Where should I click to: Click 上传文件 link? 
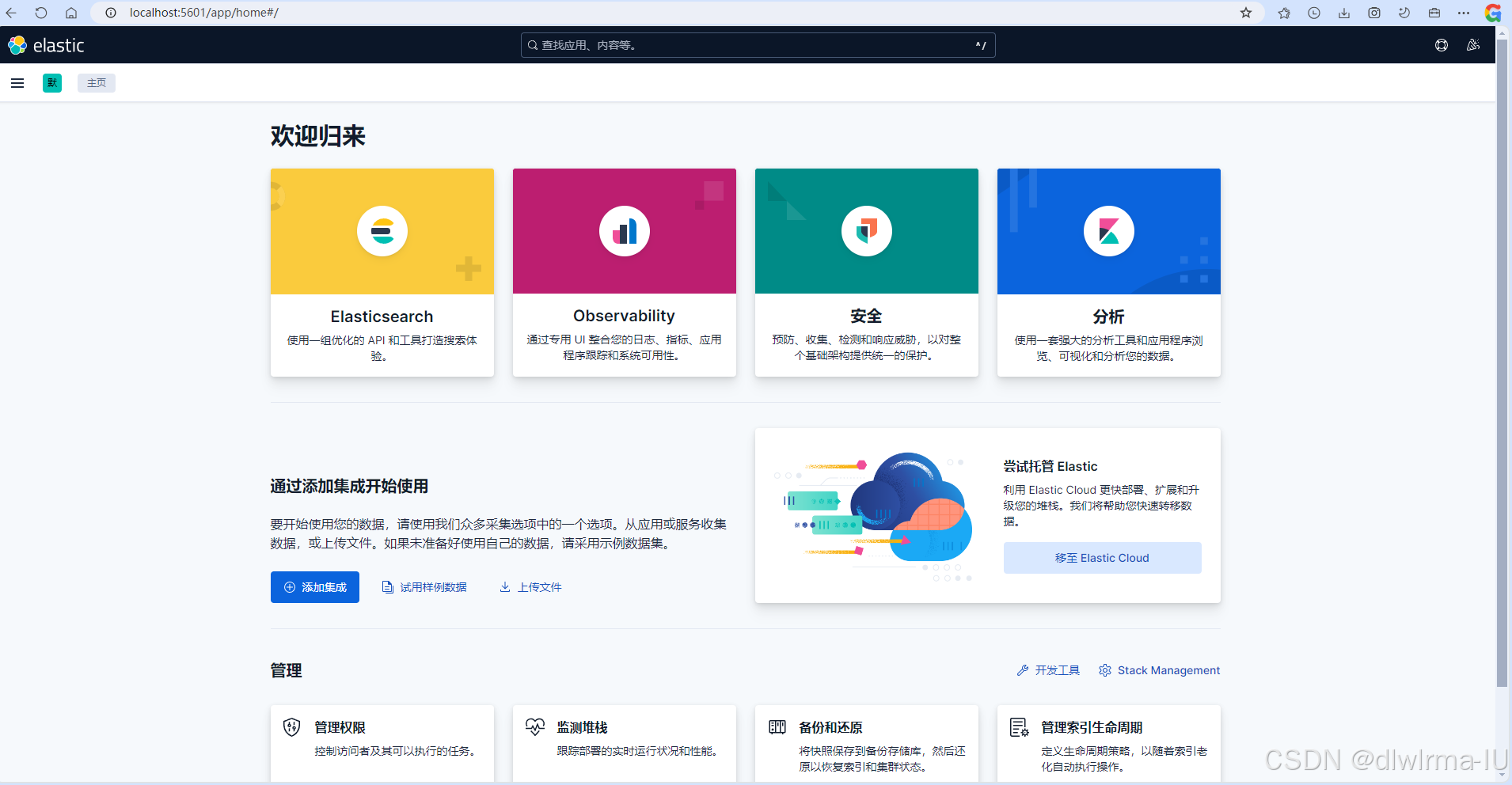click(x=530, y=587)
